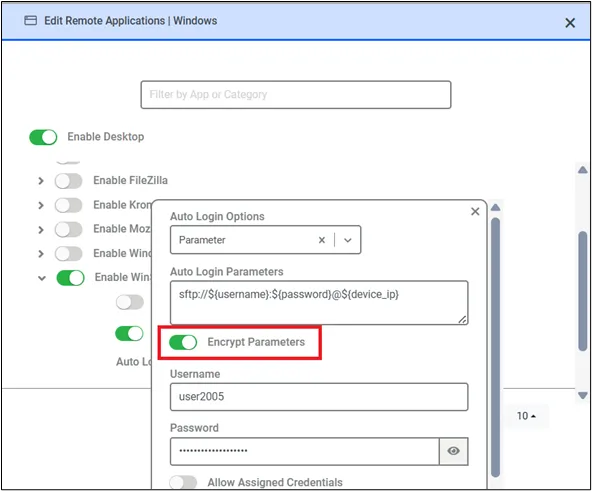Toggle the Enable FileZilla switch
This screenshot has height=491, width=592.
coord(68,181)
